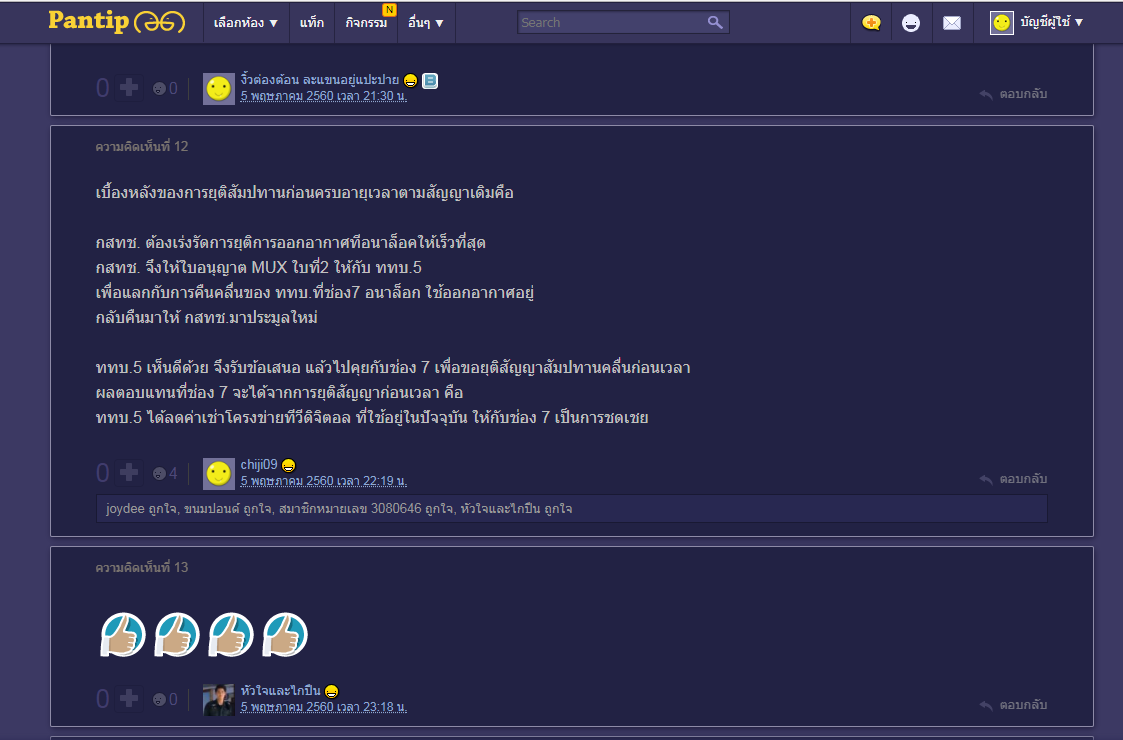
Task: Click first thumbs-up sticker in comment 13
Action: (122, 635)
